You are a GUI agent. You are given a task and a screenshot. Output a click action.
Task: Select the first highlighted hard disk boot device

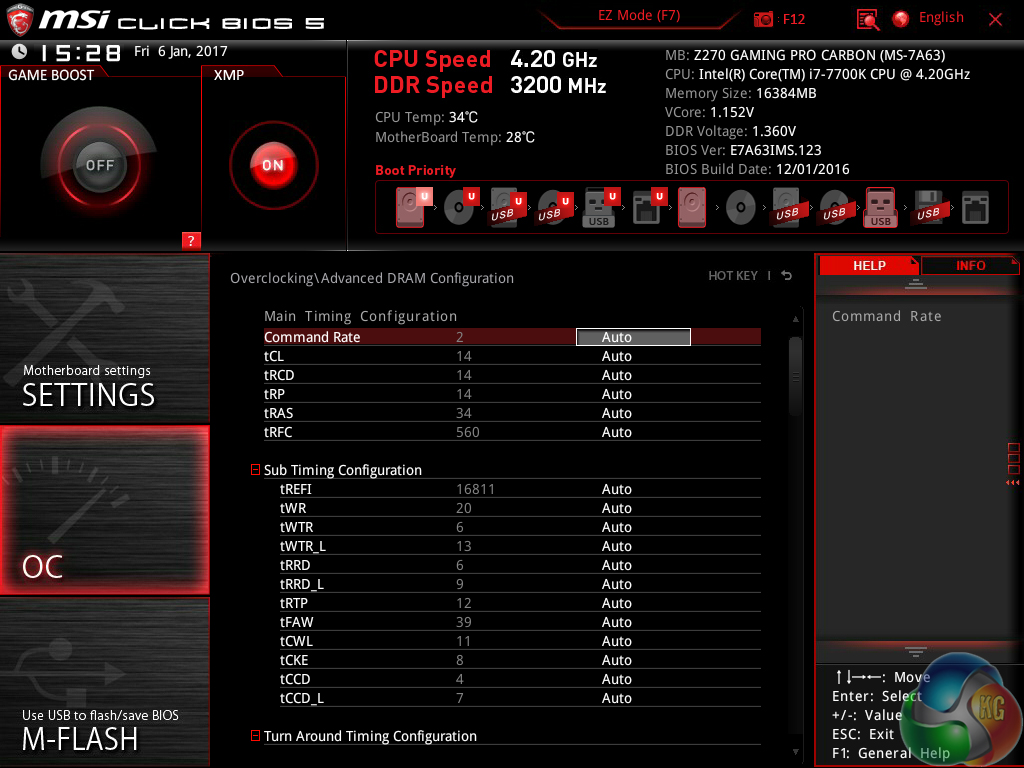click(413, 207)
